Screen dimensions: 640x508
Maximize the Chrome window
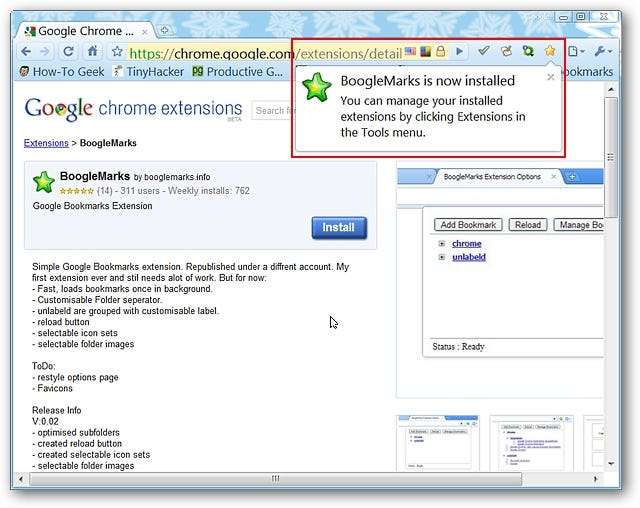pyautogui.click(x=581, y=17)
